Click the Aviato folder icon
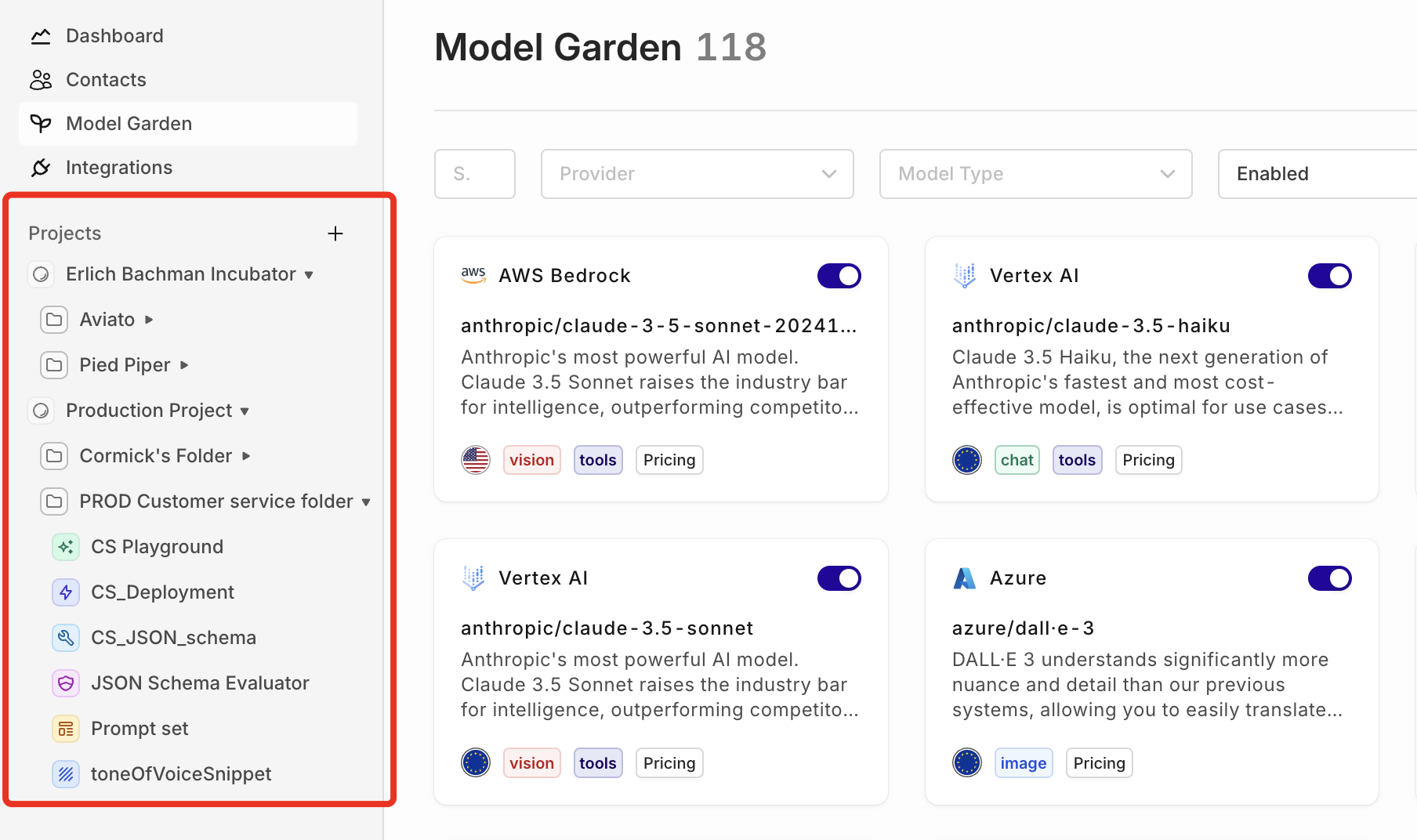The width and height of the screenshot is (1417, 840). (x=54, y=320)
